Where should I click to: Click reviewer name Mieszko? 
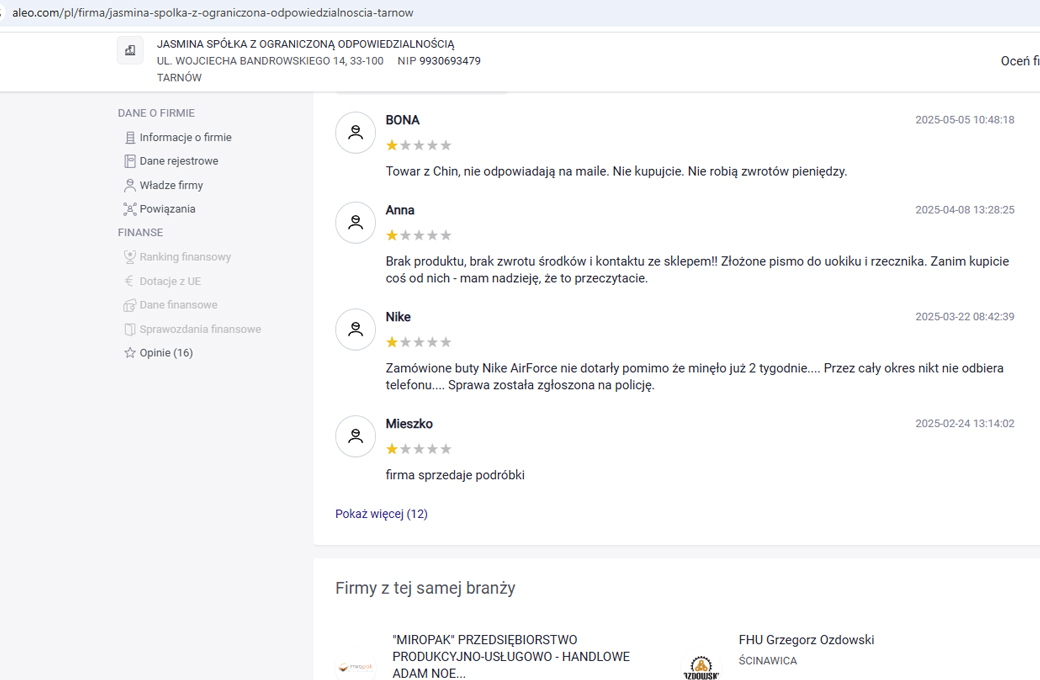tap(409, 424)
